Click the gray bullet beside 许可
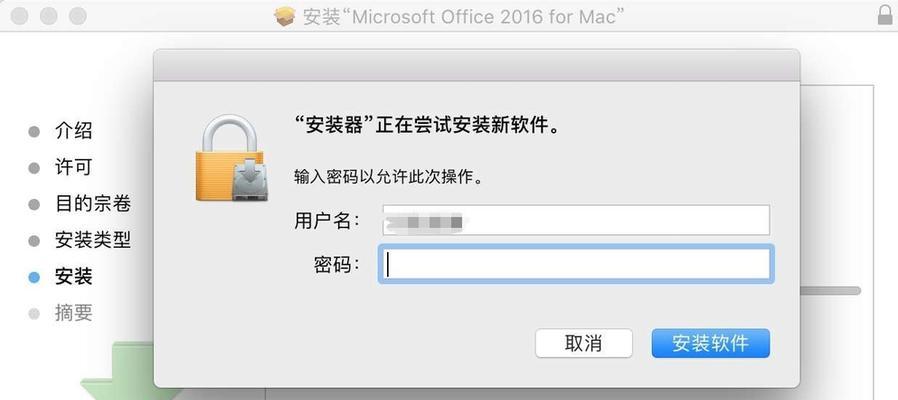Image resolution: width=898 pixels, height=400 pixels. point(34,168)
